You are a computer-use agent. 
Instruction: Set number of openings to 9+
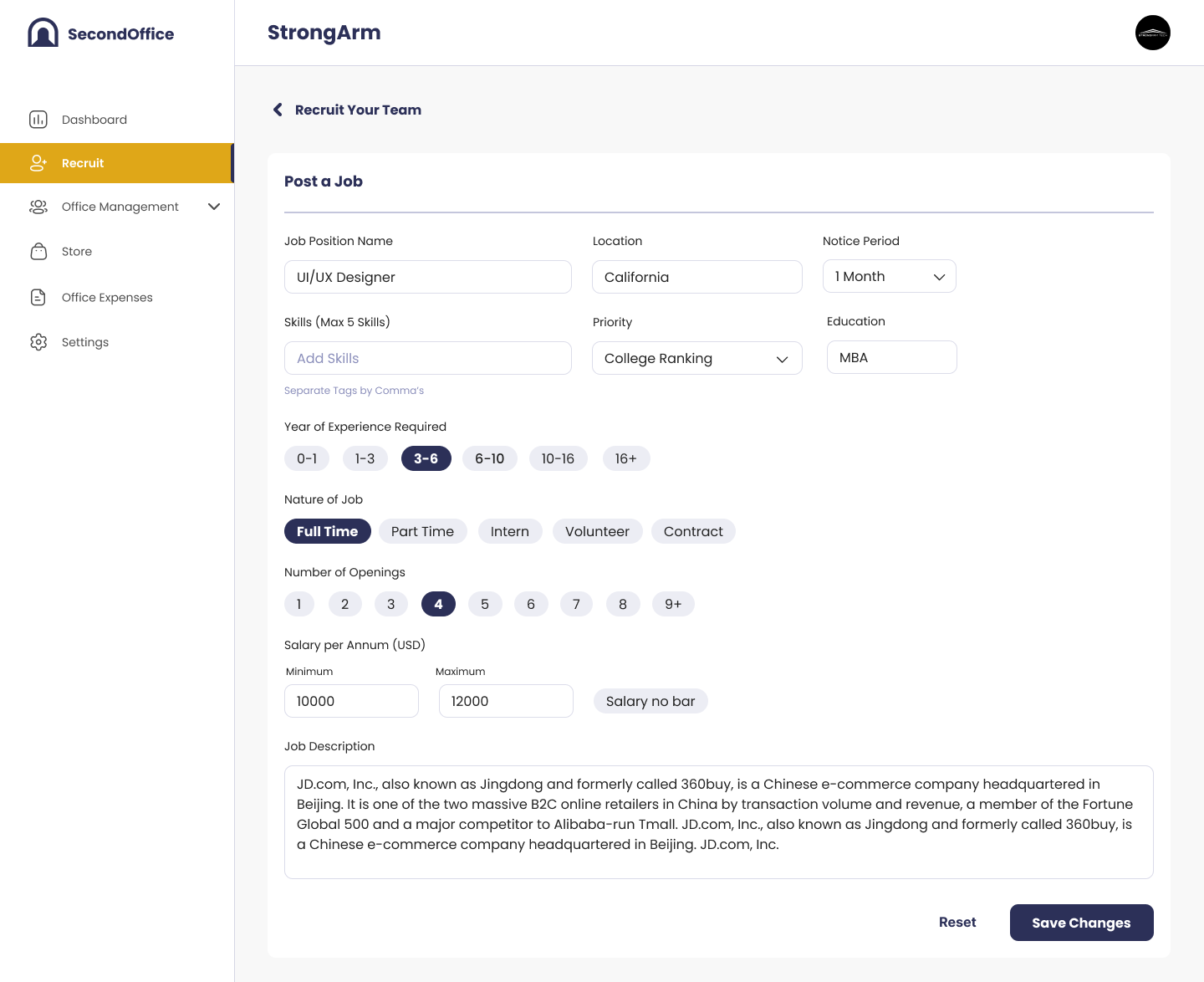pyautogui.click(x=674, y=604)
